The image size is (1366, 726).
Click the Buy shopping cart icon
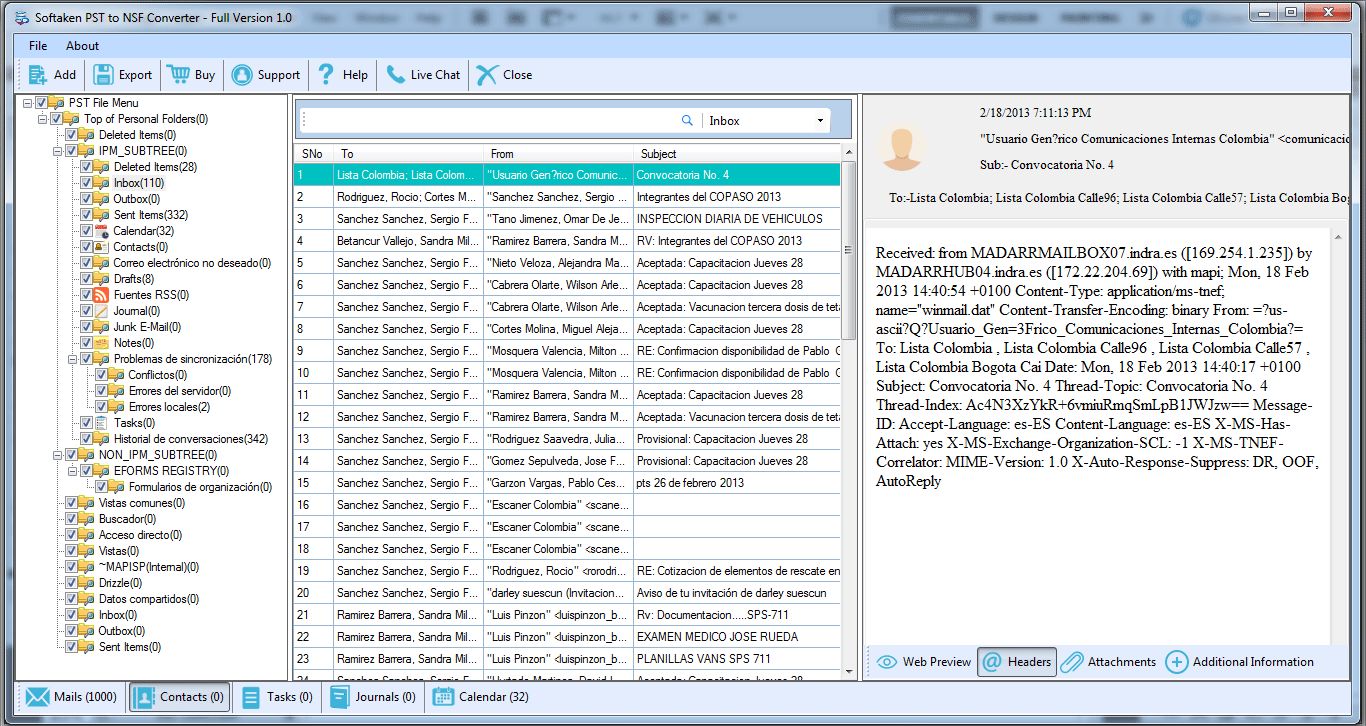pyautogui.click(x=179, y=74)
